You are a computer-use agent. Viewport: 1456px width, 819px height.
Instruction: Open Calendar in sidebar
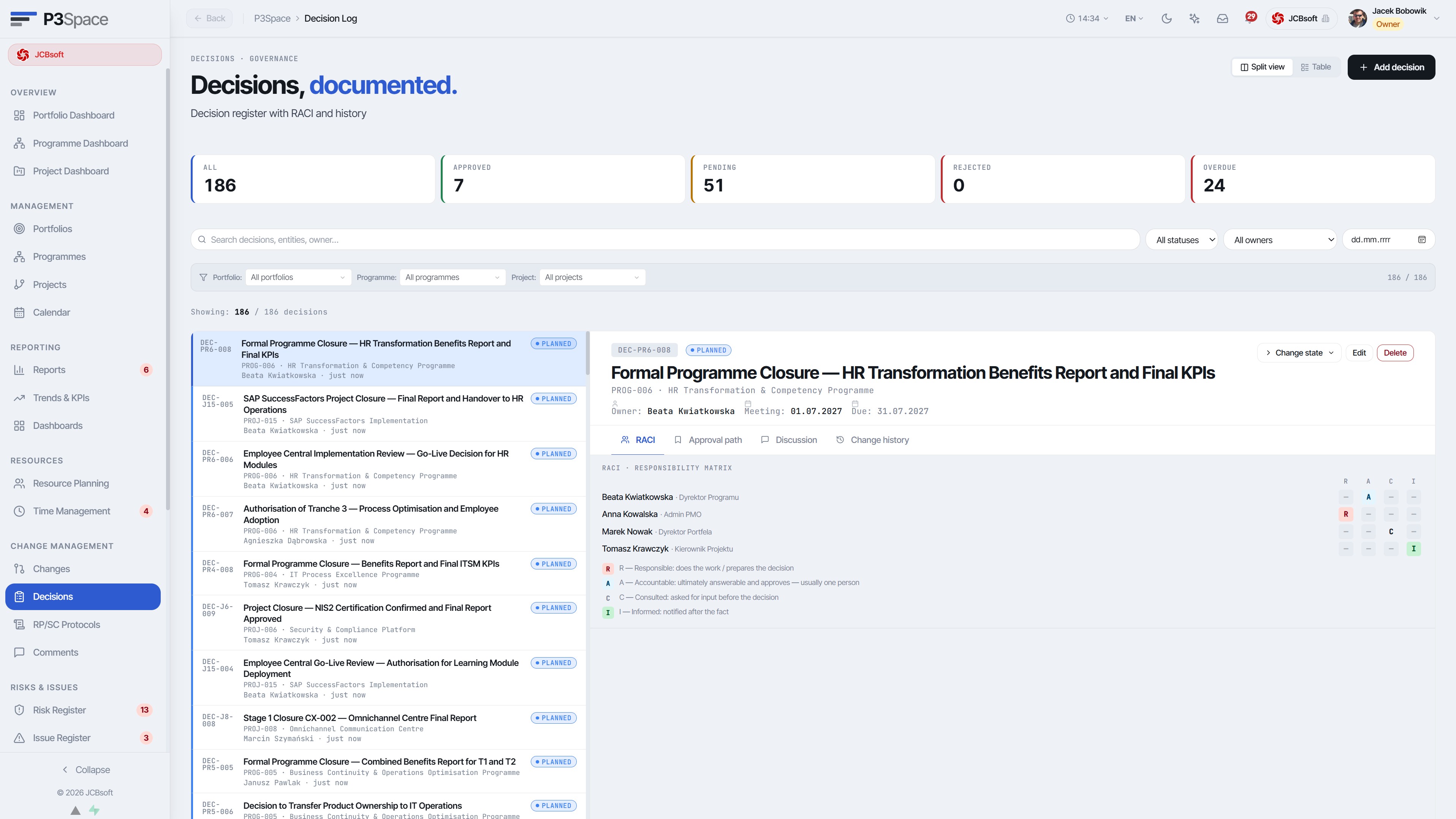[x=83, y=313]
